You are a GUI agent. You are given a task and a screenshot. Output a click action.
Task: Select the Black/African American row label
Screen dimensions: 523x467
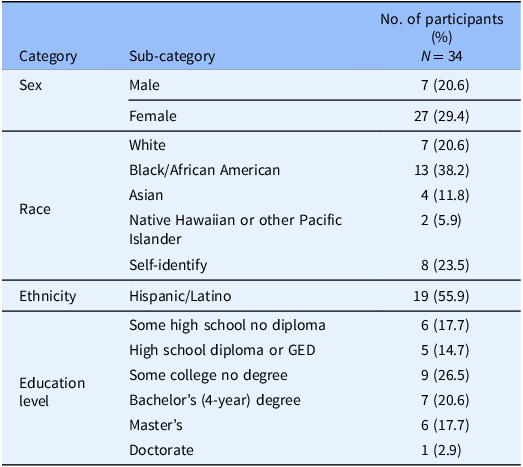click(204, 170)
